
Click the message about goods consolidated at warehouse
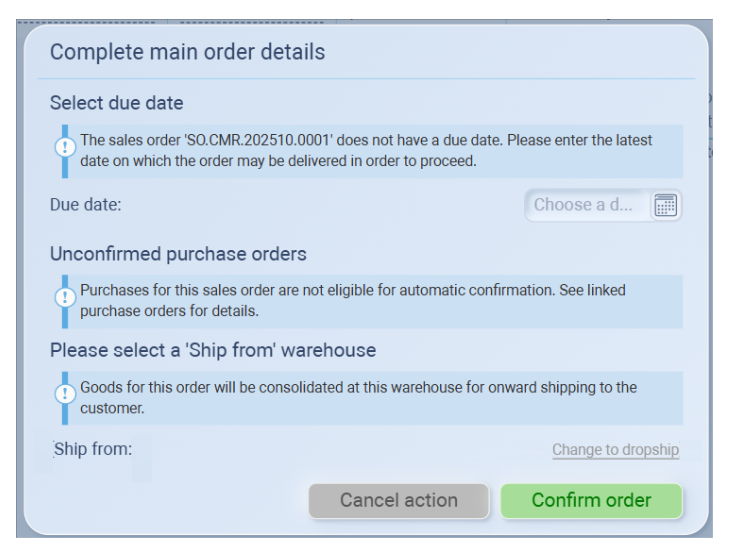point(358,388)
